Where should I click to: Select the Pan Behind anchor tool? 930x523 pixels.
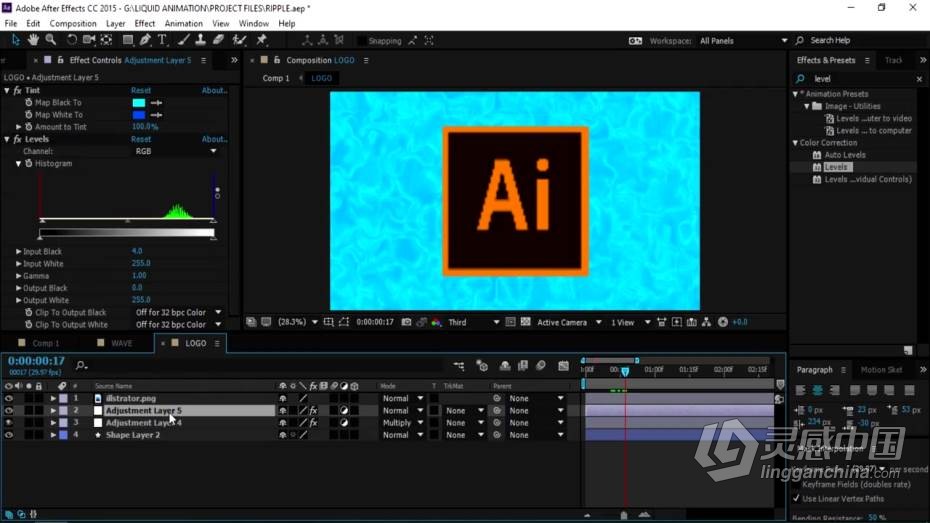(106, 40)
